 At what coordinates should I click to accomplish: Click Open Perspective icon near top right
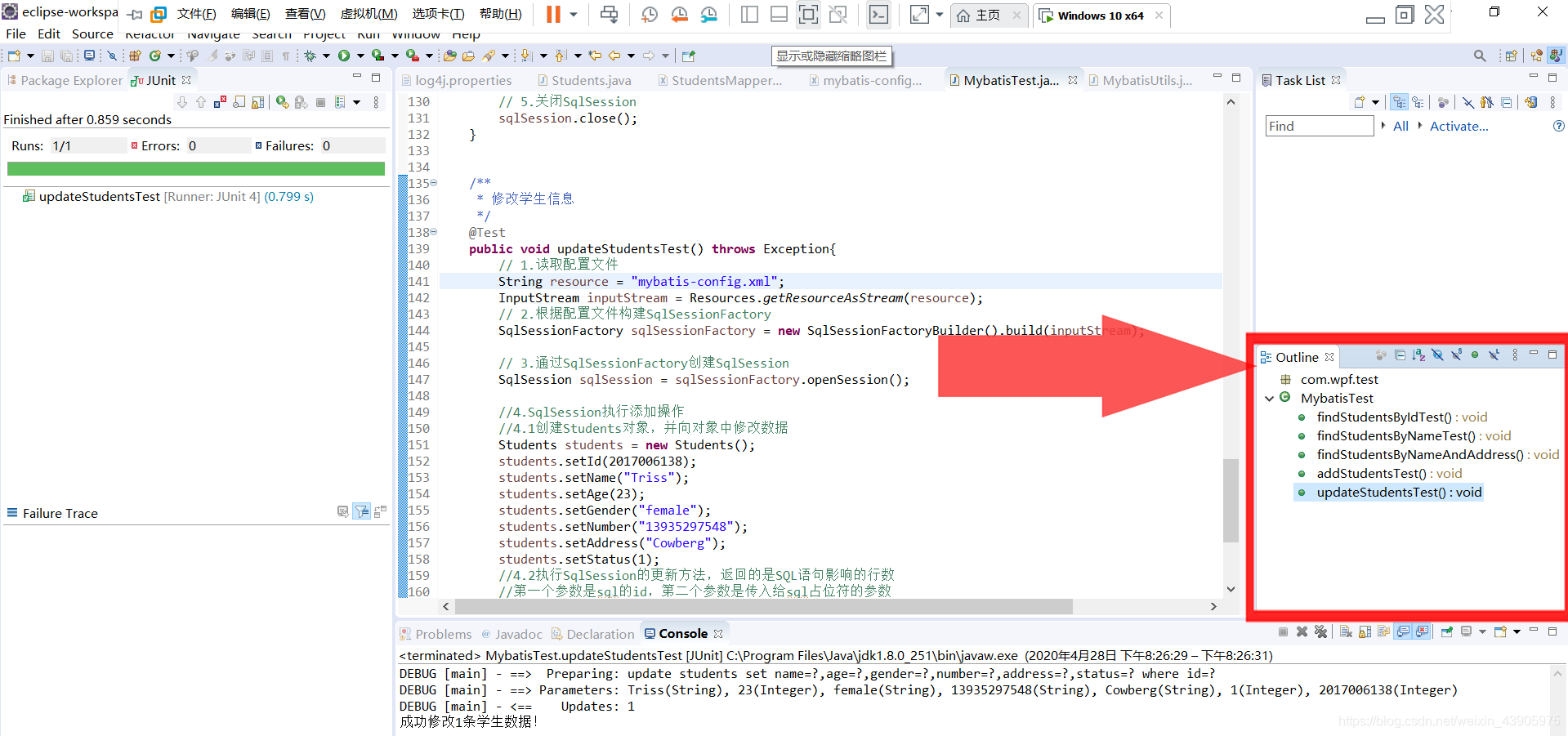(x=1511, y=56)
